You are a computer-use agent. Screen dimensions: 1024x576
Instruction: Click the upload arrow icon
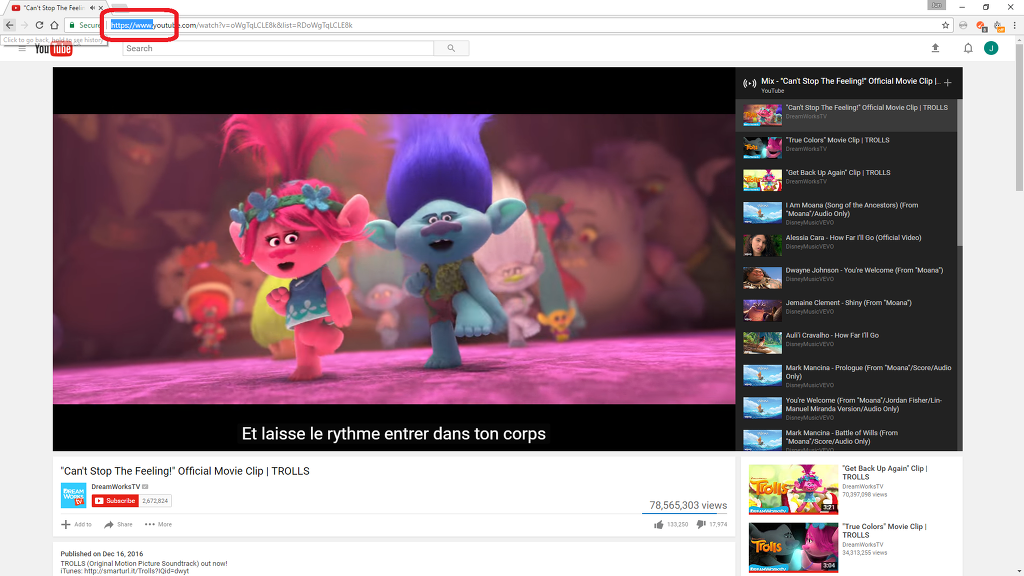pos(935,48)
